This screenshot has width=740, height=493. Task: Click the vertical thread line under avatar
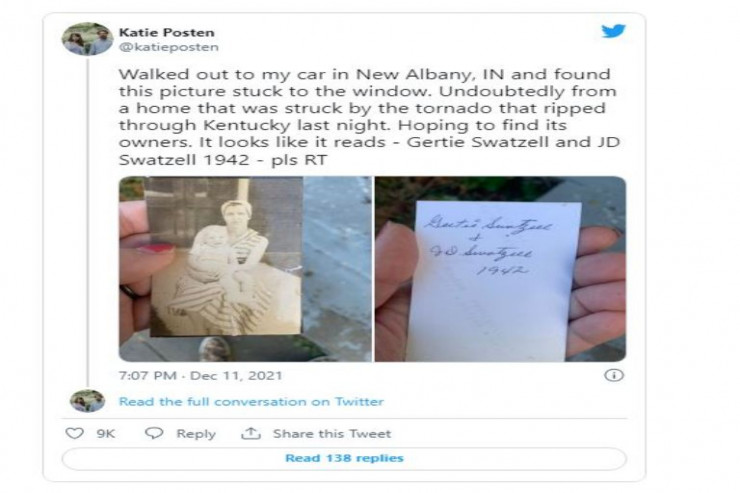88,222
